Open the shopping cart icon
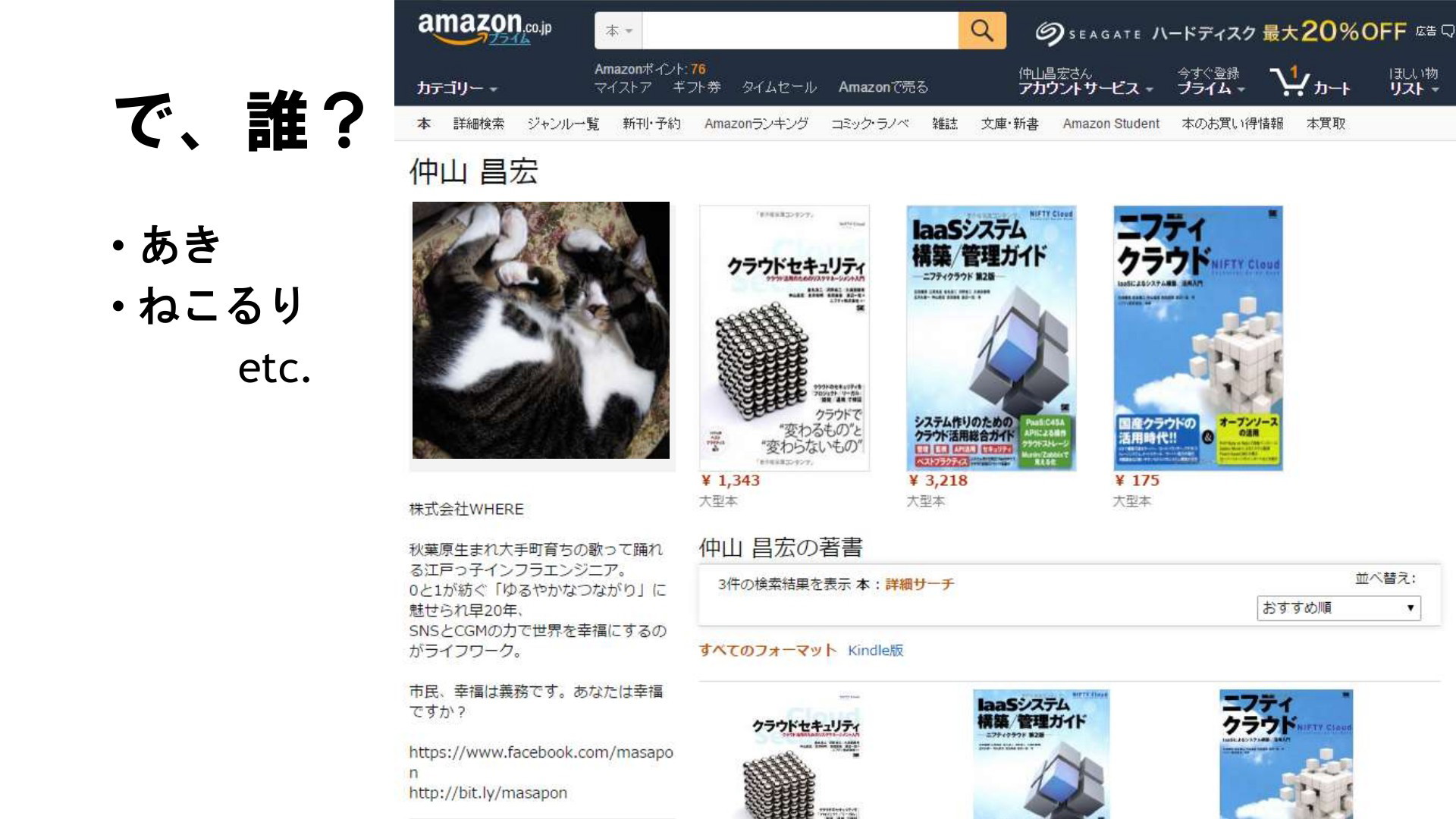This screenshot has width=1456, height=819. pyautogui.click(x=1310, y=80)
